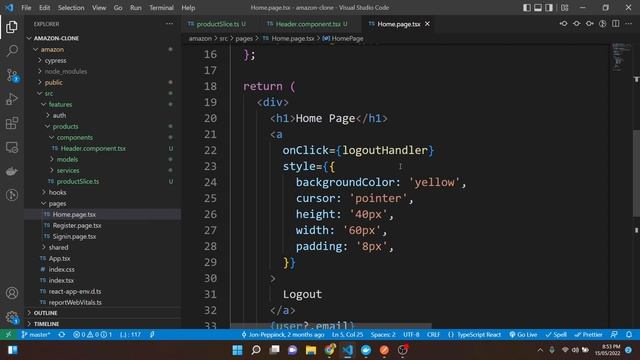The image size is (640, 360).
Task: Open the Explorer view in activity bar
Action: point(12,27)
